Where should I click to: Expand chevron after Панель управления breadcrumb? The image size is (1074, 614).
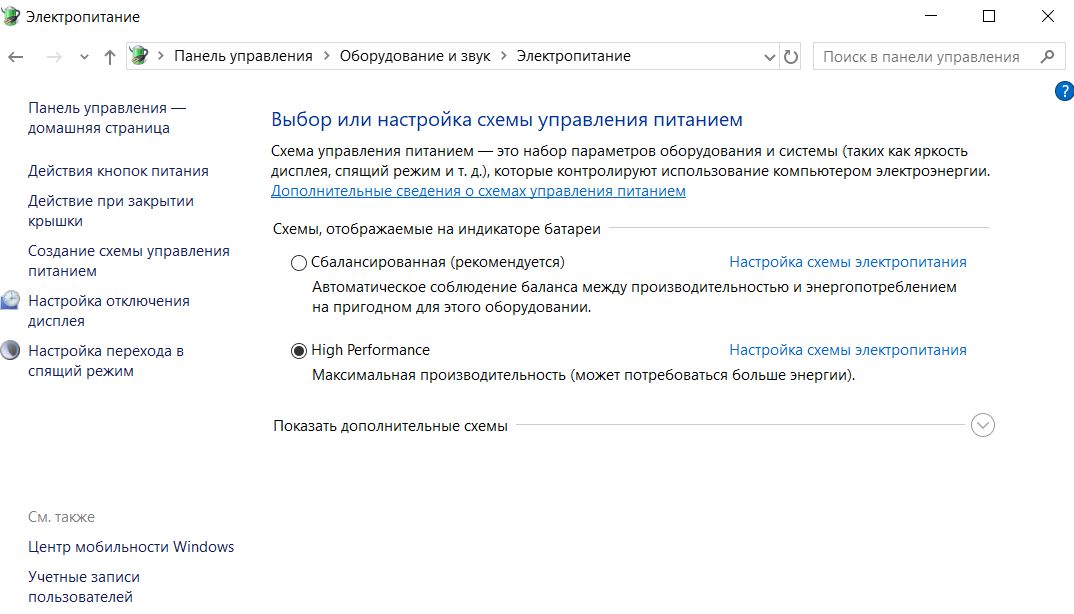point(326,56)
